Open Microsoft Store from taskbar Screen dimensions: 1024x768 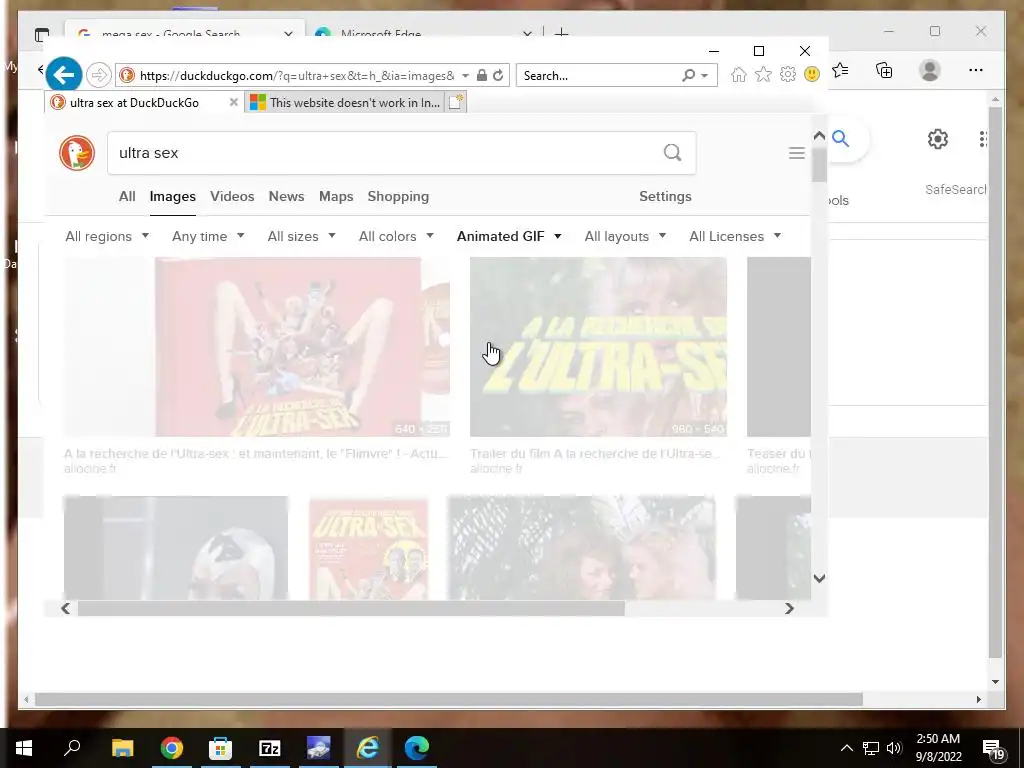[221, 748]
